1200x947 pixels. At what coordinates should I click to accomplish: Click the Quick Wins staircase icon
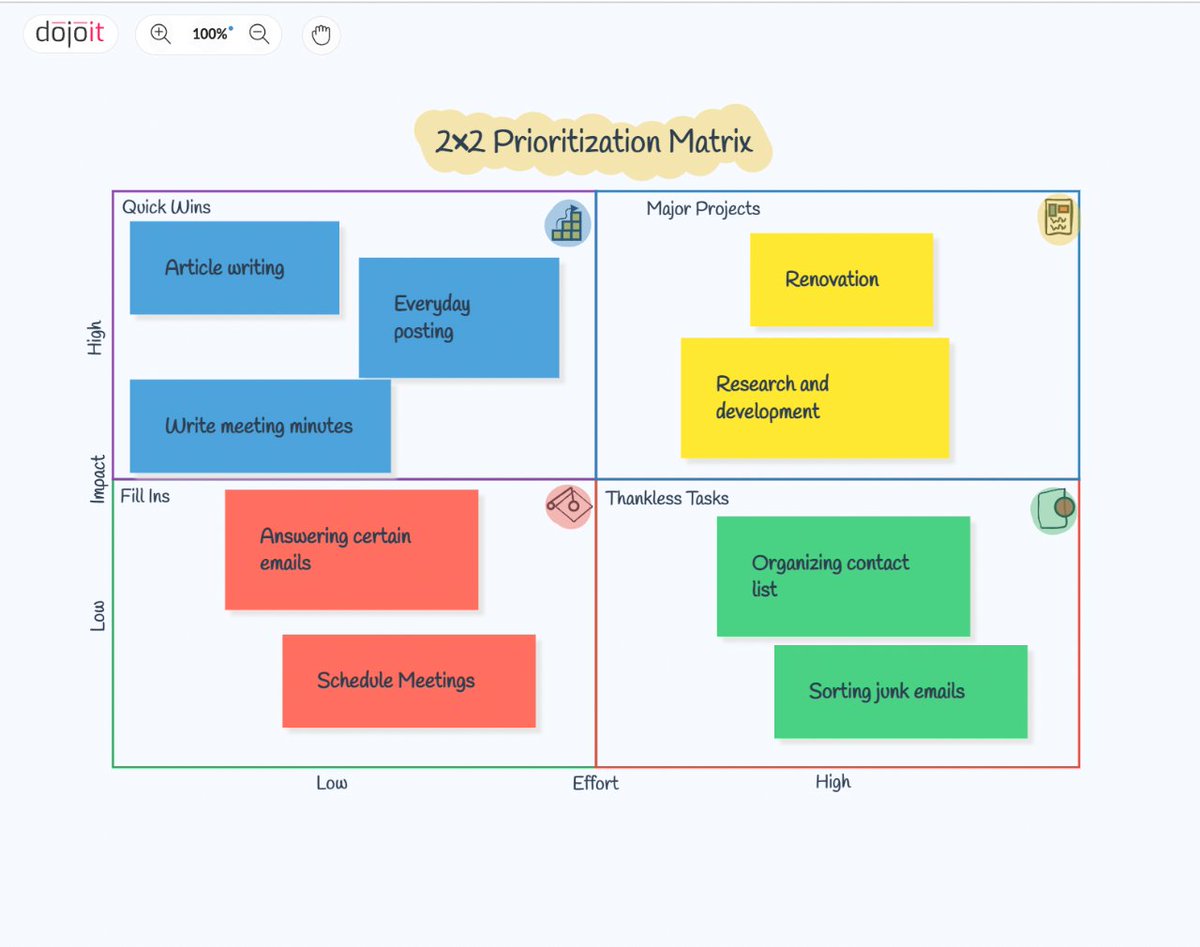(568, 223)
